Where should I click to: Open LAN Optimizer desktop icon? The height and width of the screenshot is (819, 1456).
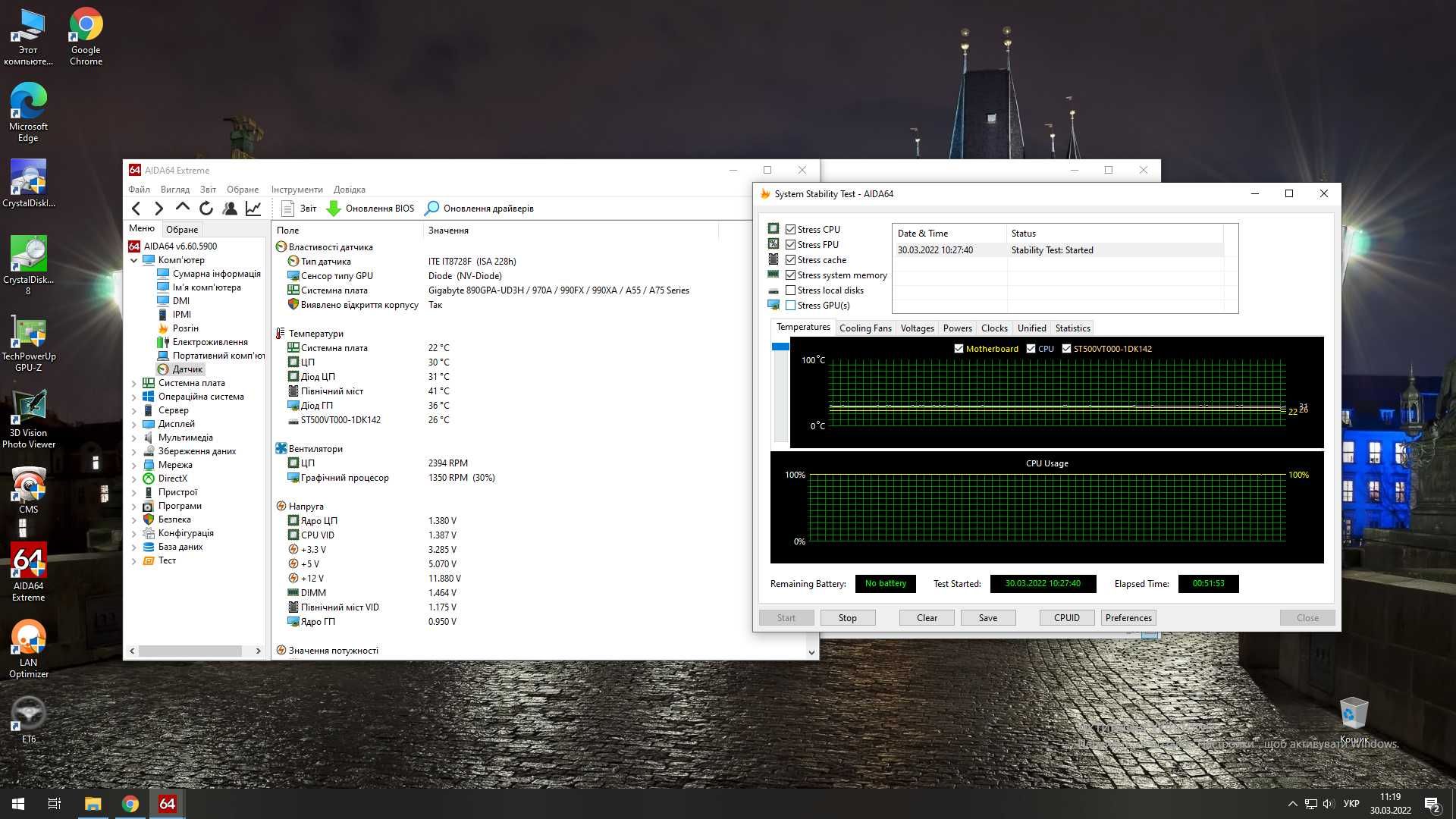(x=29, y=648)
